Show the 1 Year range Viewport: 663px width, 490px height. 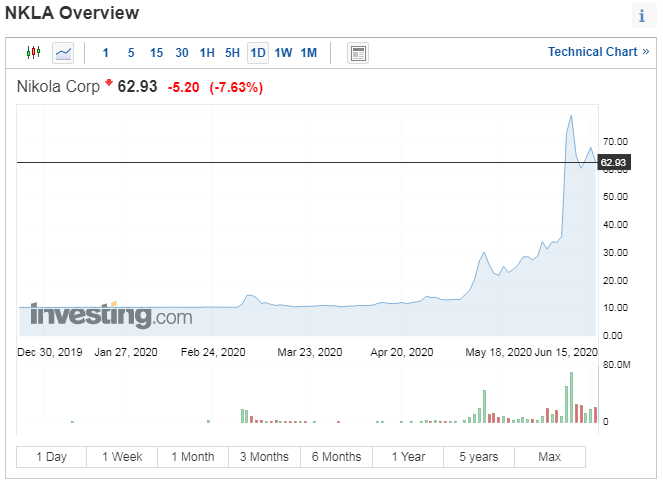pyautogui.click(x=408, y=457)
